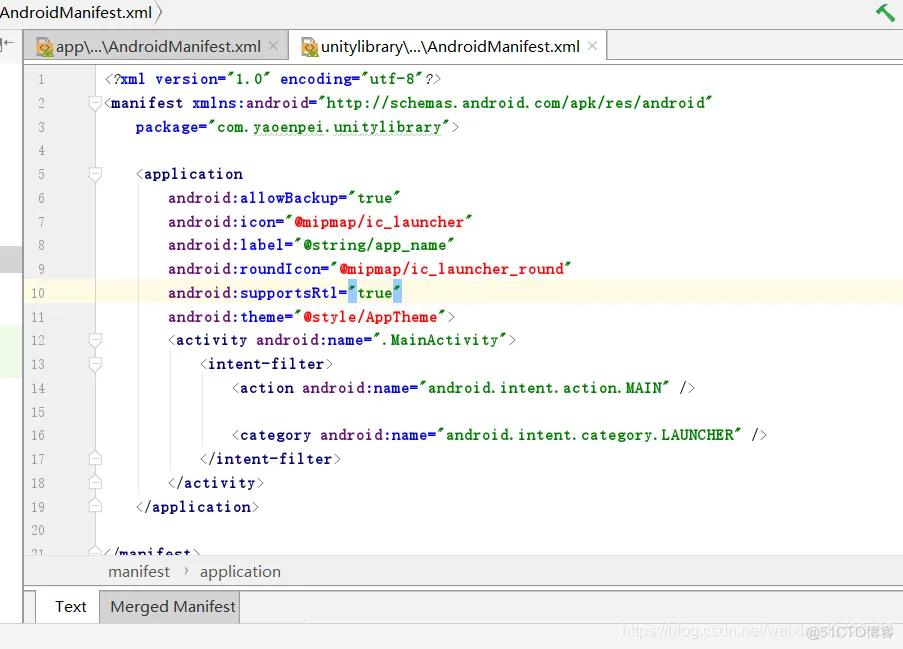Switch to app\...\AndroidManifest.xml tab
The image size is (903, 649).
(x=158, y=47)
